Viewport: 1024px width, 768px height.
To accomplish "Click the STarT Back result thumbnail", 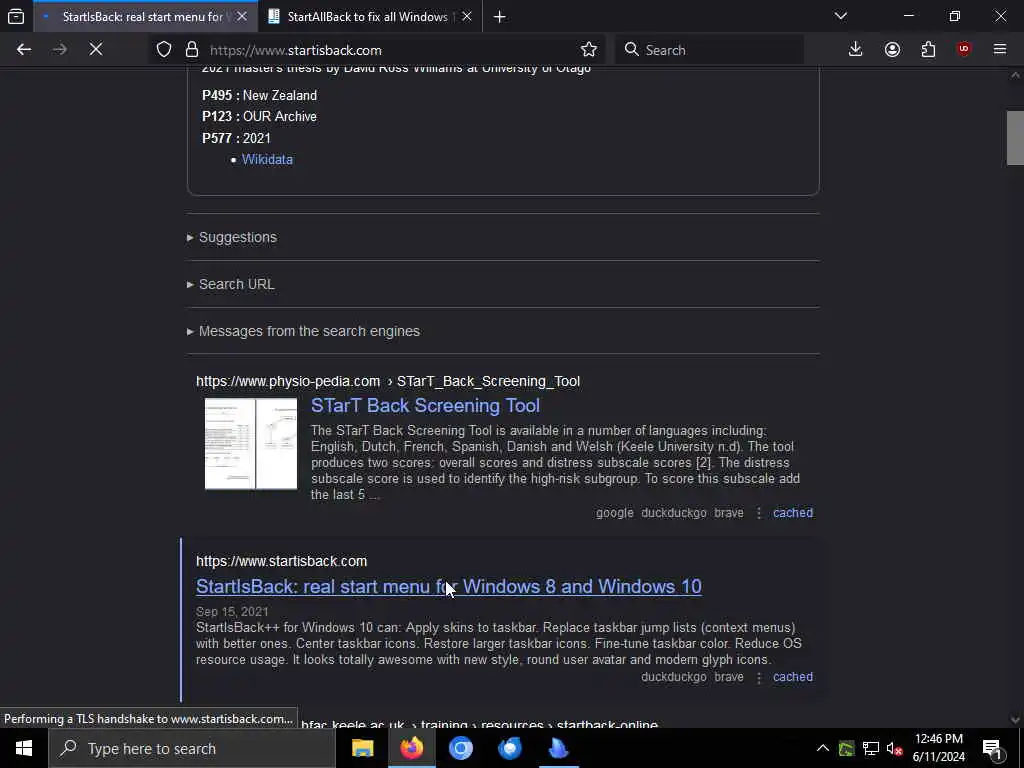I will click(x=251, y=443).
